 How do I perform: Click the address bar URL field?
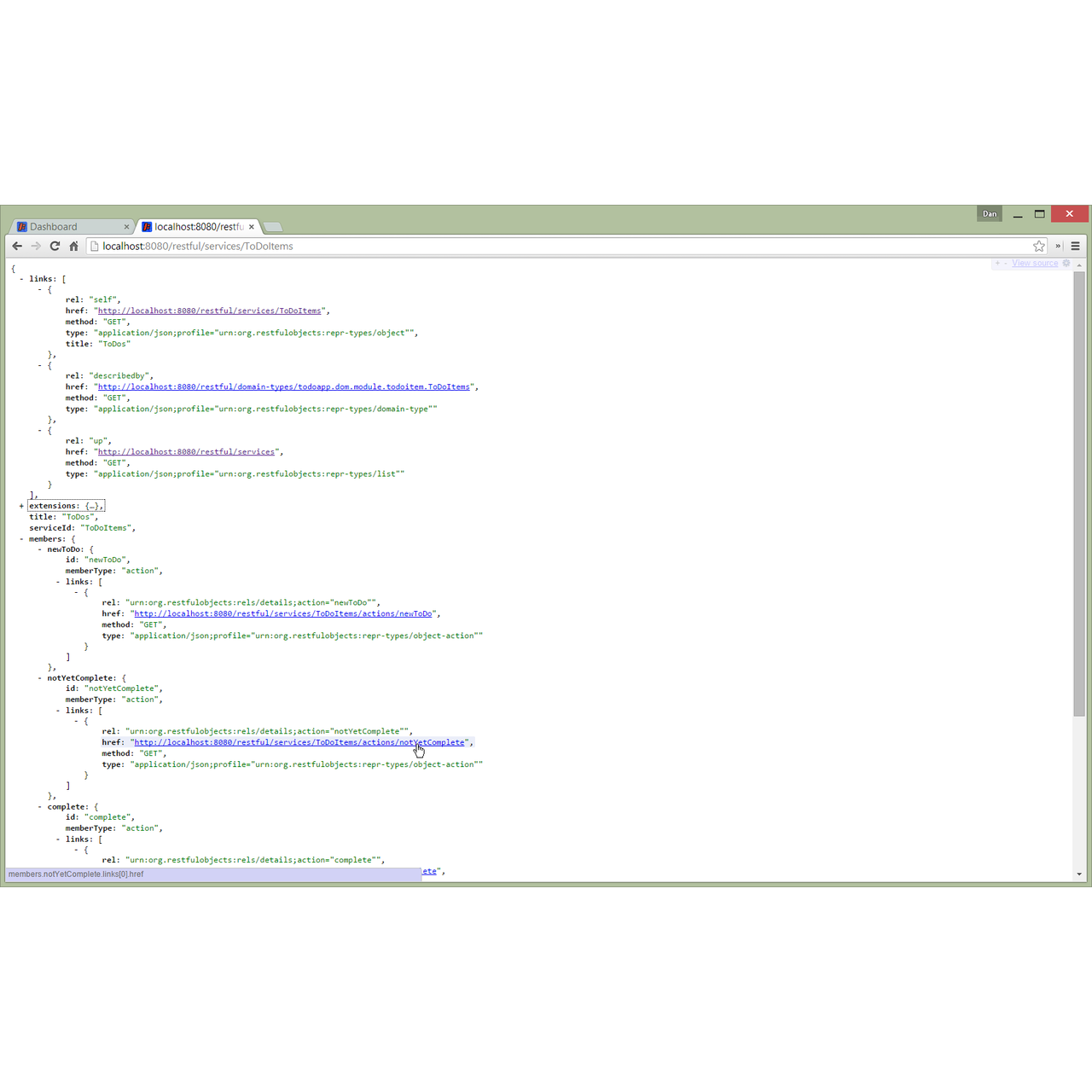tap(512, 246)
